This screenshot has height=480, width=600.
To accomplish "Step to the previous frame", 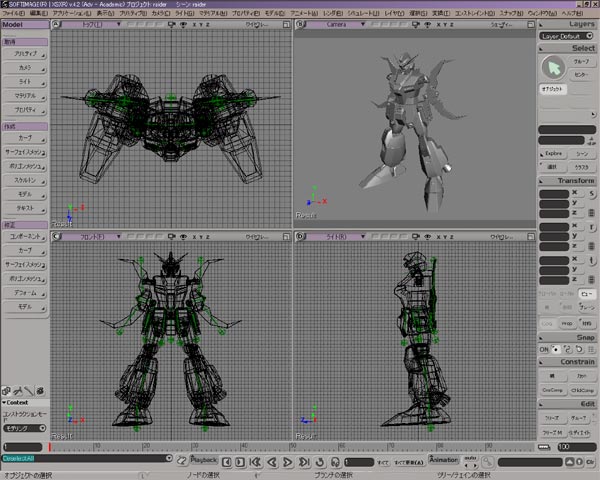I will pos(227,462).
